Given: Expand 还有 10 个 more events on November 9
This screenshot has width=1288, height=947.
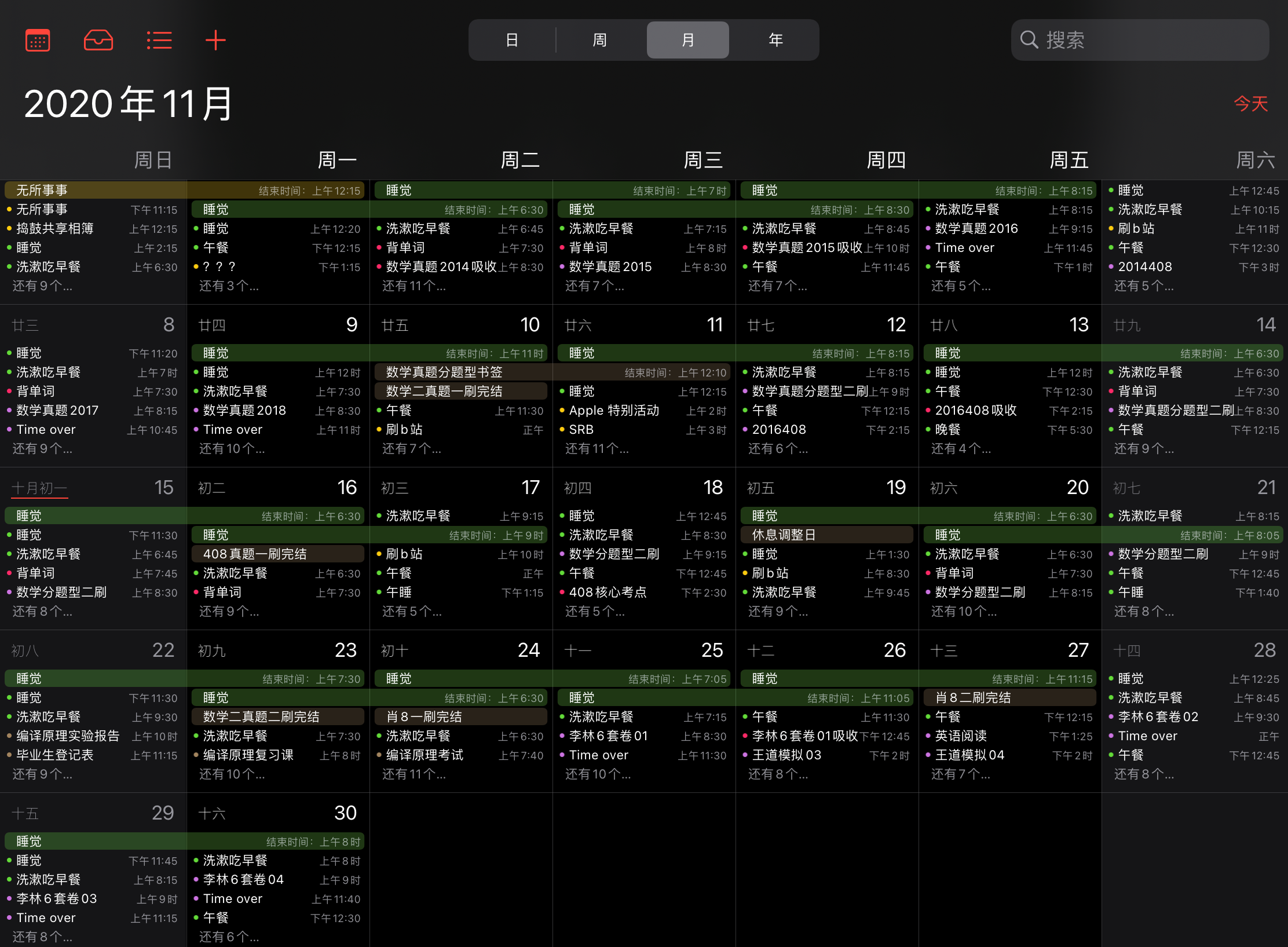Looking at the screenshot, I should [x=232, y=448].
